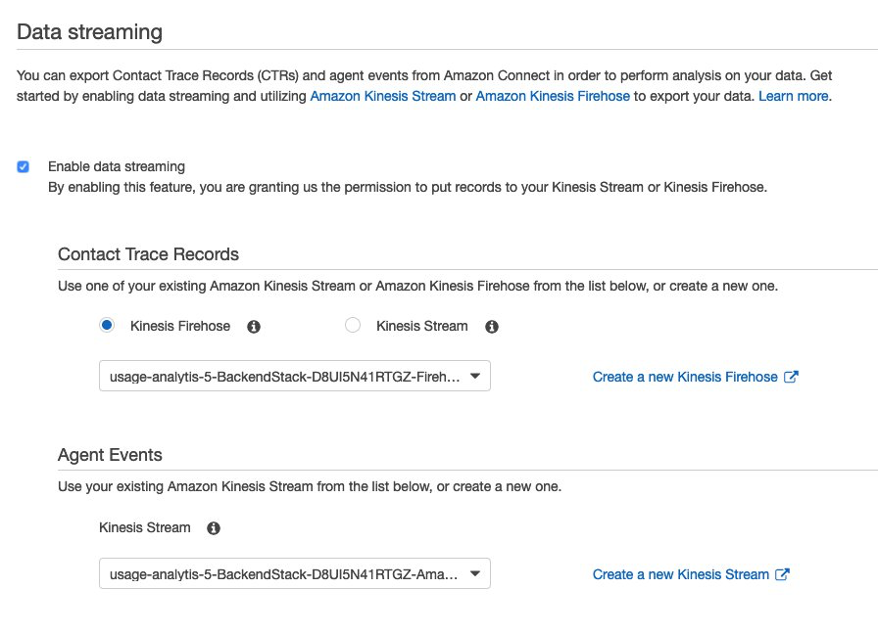
Task: Show info for Agent Events Kinesis Stream label
Action: click(213, 528)
